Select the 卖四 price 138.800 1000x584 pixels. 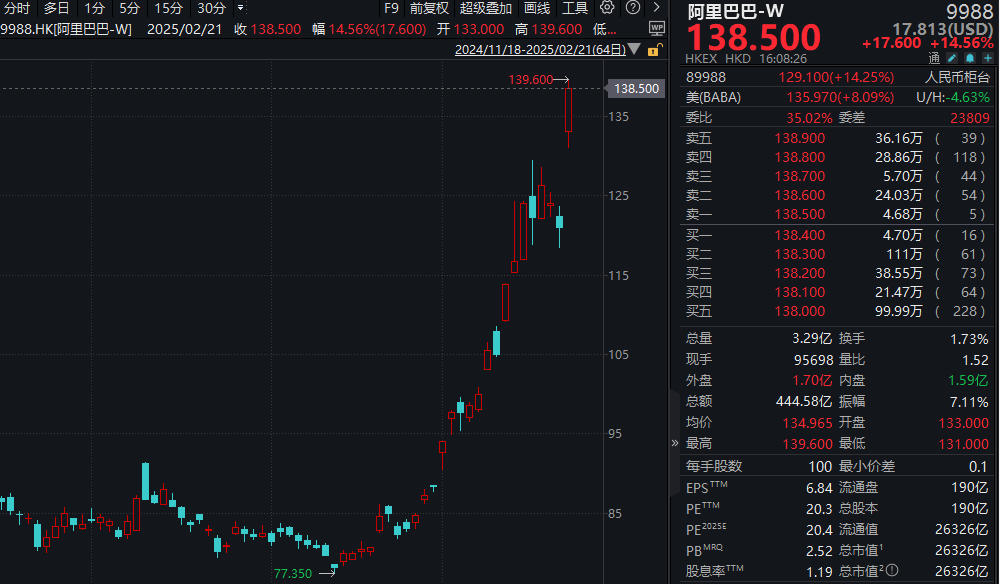pos(800,157)
